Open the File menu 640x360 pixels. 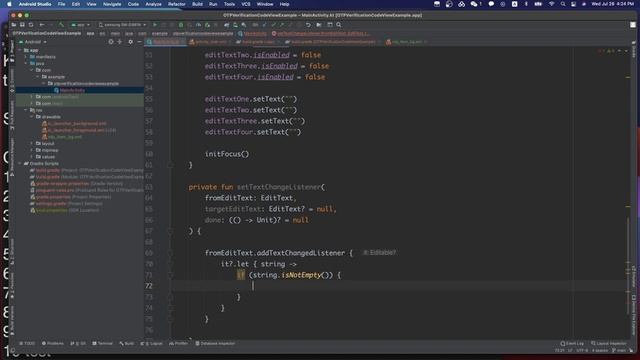(x=61, y=4)
